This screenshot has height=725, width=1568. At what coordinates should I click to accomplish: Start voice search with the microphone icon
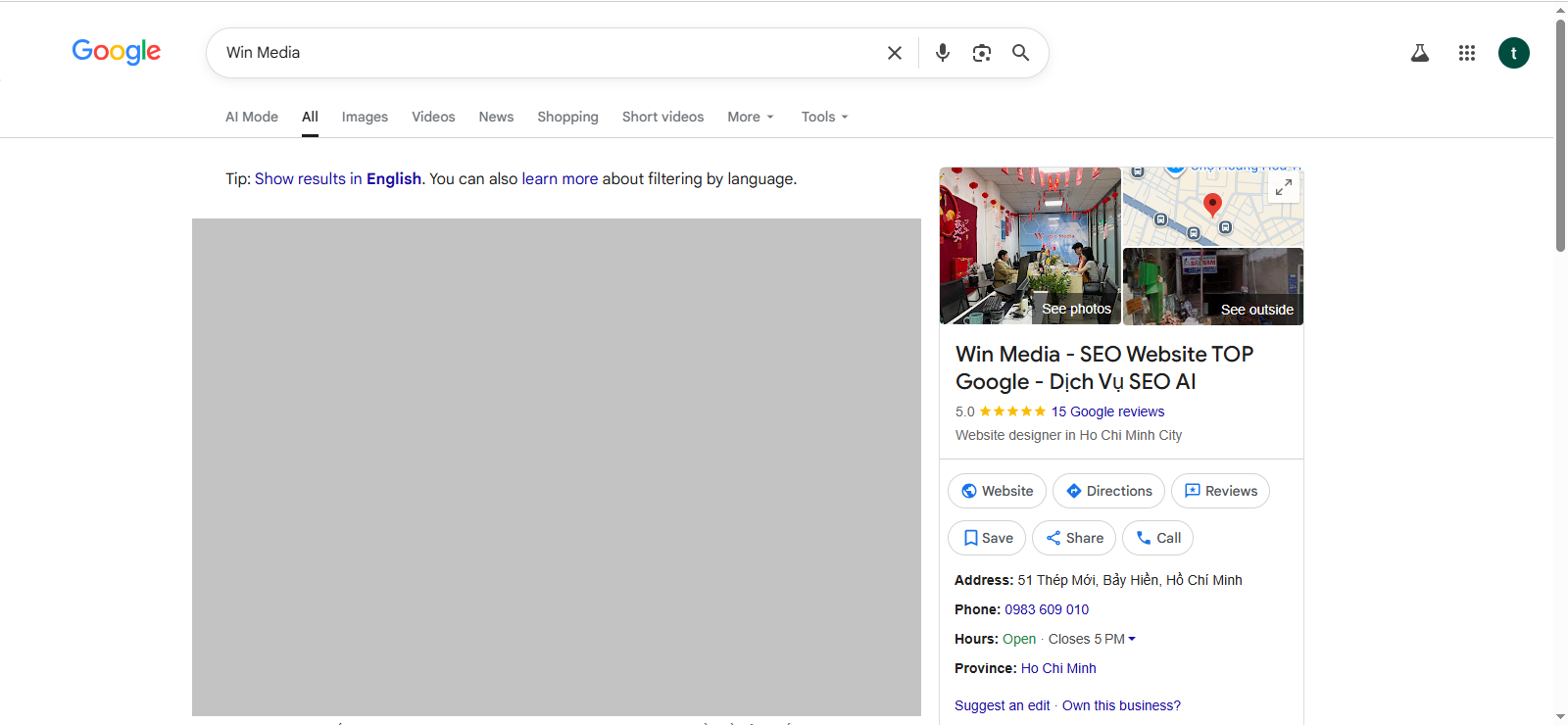click(943, 53)
